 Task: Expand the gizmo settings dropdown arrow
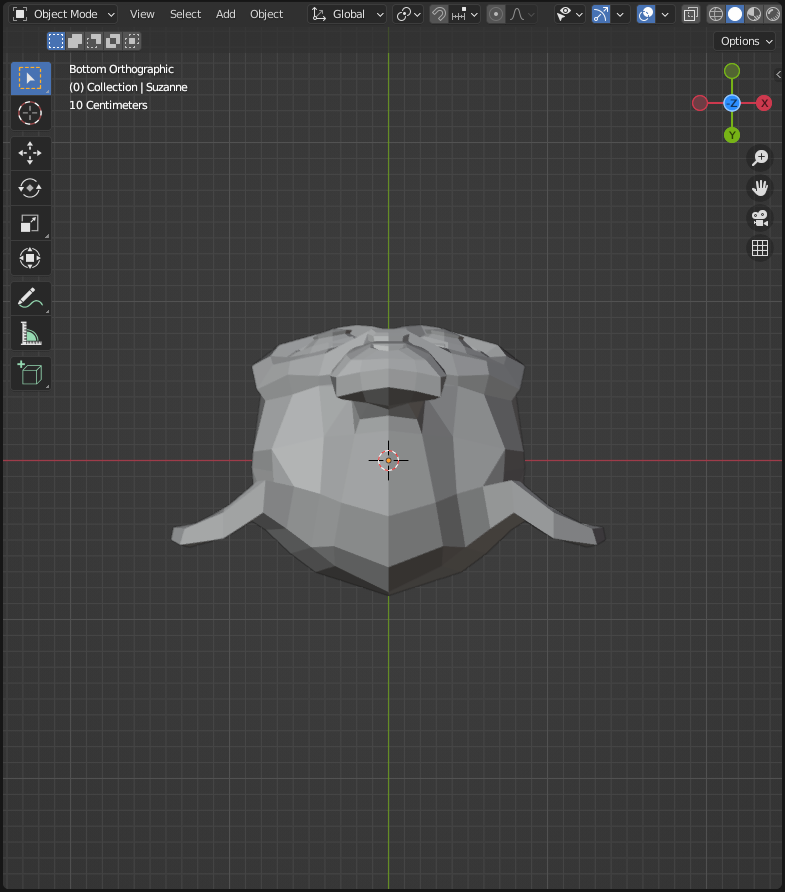pyautogui.click(x=620, y=14)
